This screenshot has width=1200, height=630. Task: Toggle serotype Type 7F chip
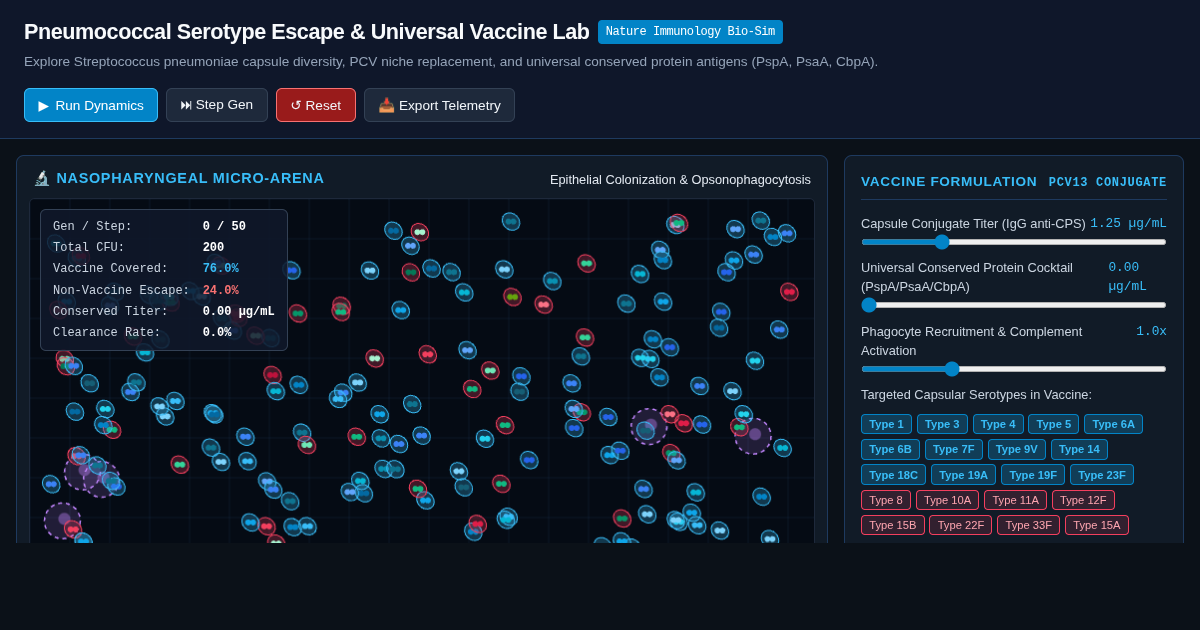tap(954, 450)
